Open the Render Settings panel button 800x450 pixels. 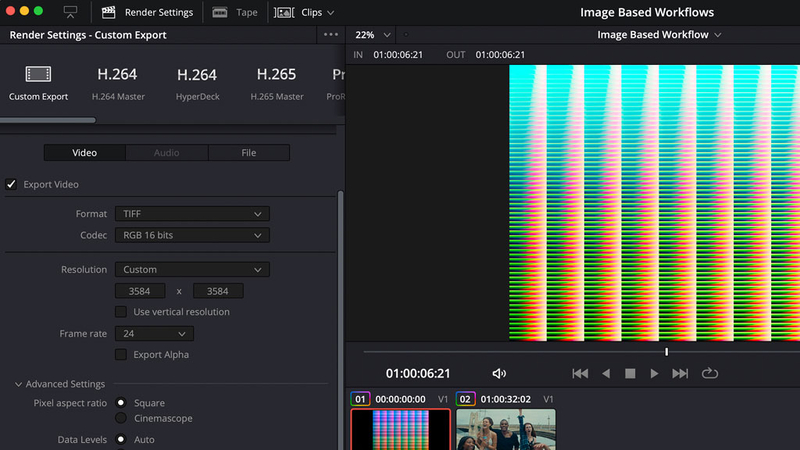(147, 12)
